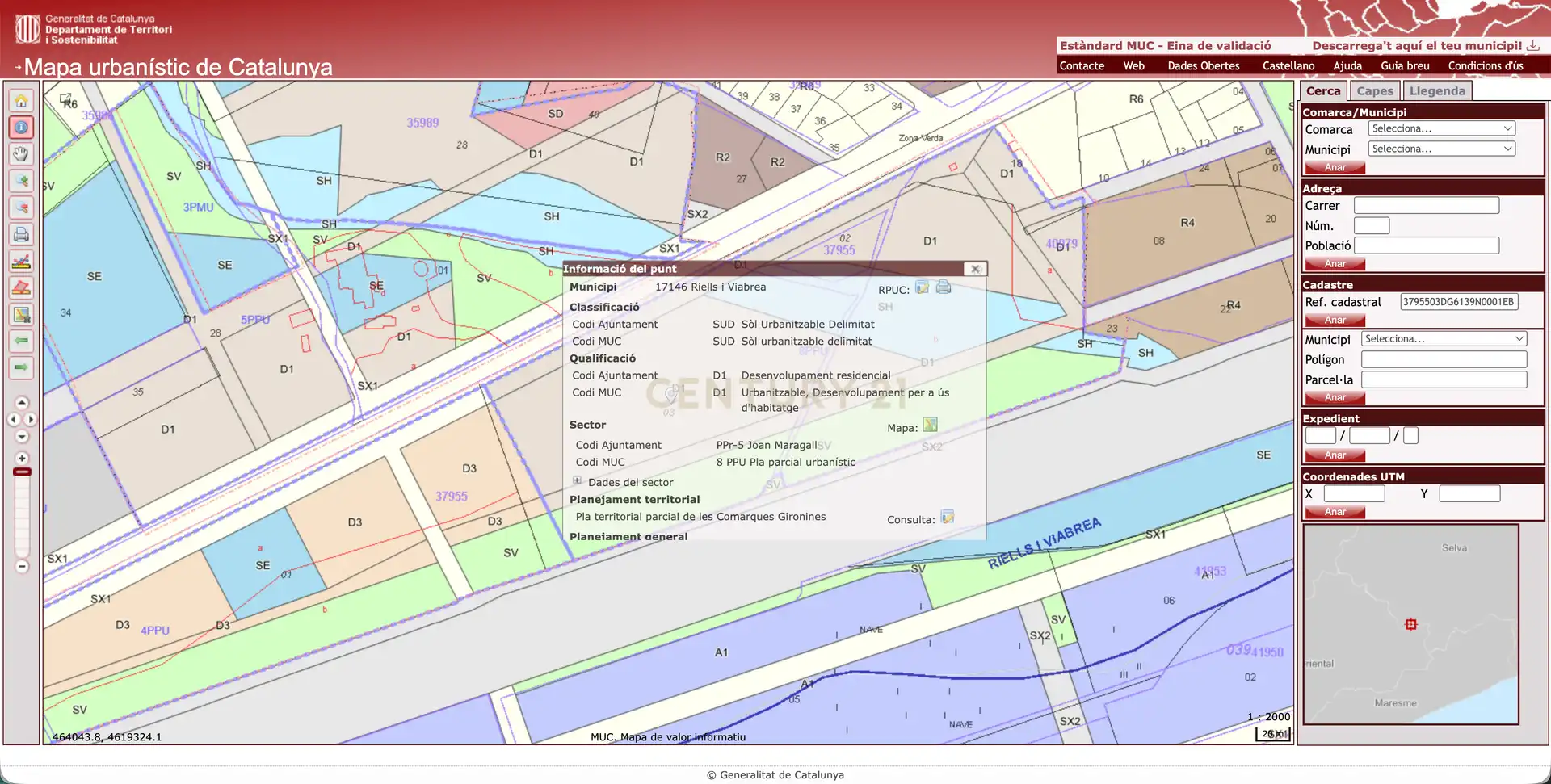1551x784 pixels.
Task: Click Anar button under Comarca/Municipi
Action: coord(1335,168)
